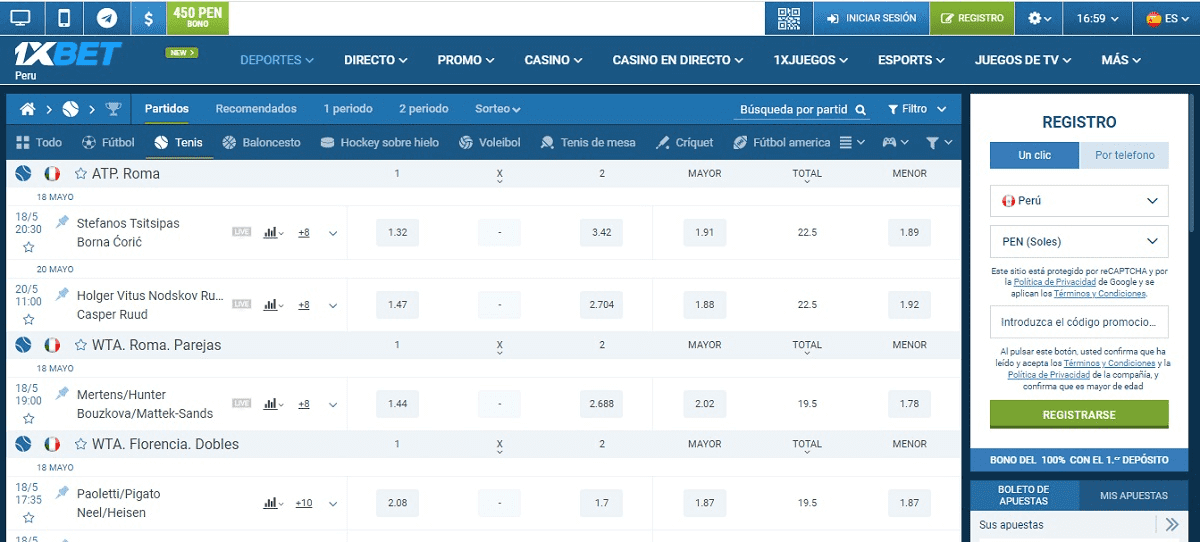1200x542 pixels.
Task: Star the WTA. Florencia. Dobles league
Action: pos(81,444)
